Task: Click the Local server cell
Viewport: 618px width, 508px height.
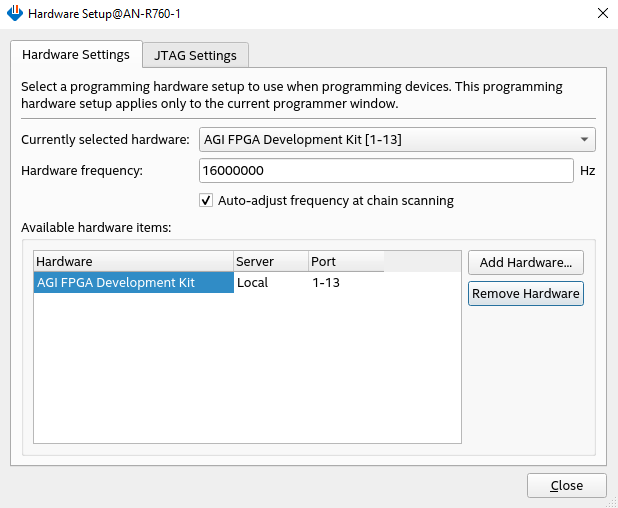Action: [253, 283]
